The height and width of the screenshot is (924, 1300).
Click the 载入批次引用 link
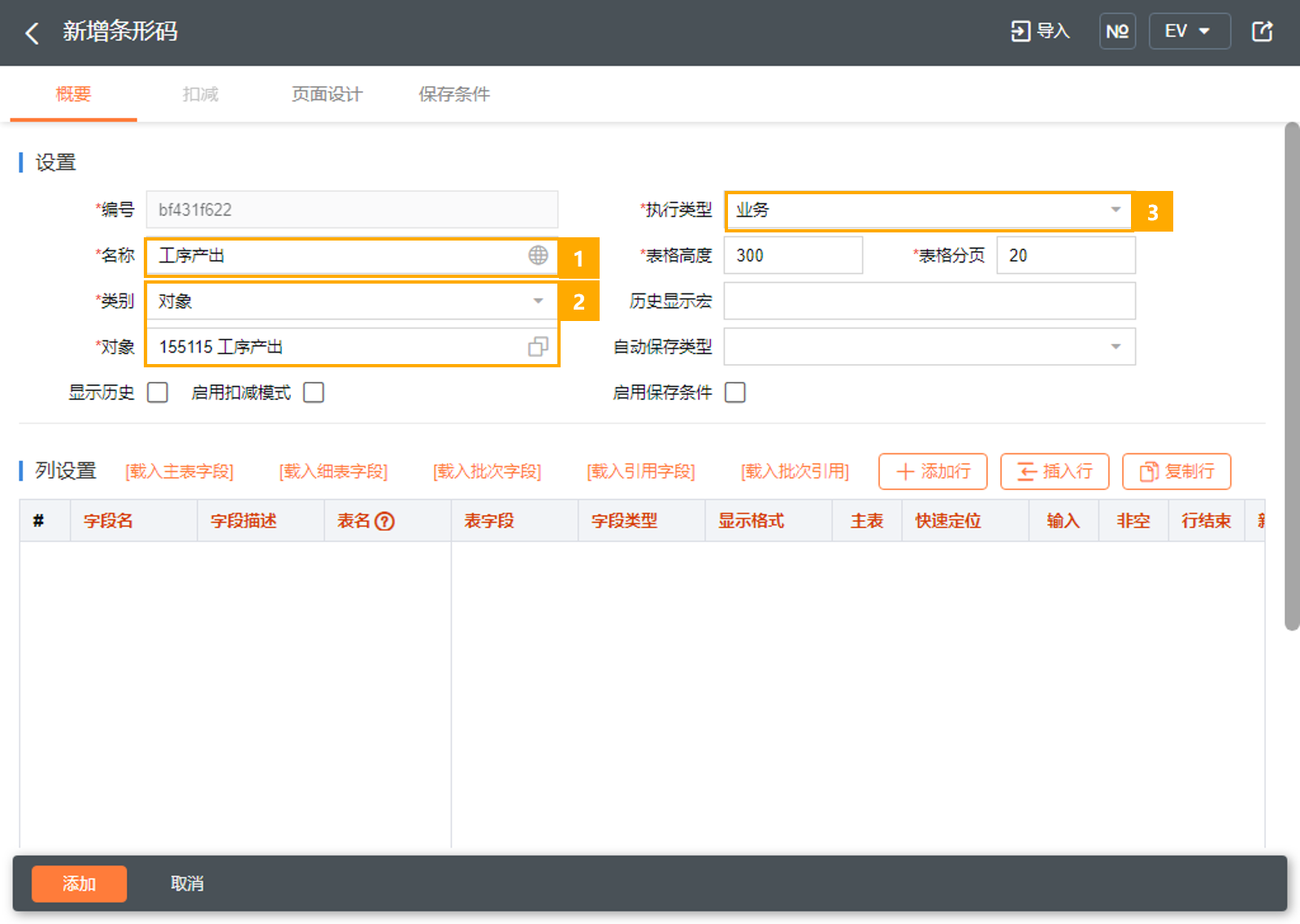[x=795, y=471]
